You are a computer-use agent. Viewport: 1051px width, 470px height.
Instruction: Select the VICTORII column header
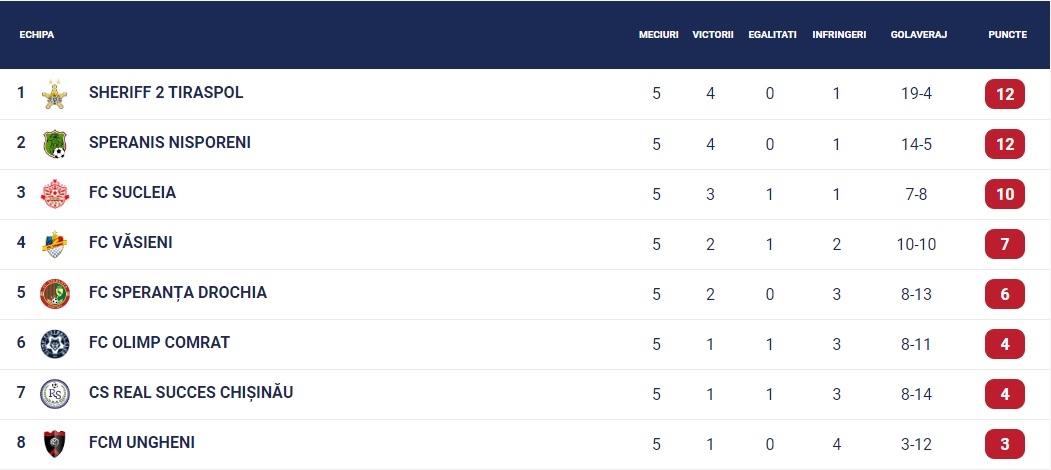[x=713, y=35]
